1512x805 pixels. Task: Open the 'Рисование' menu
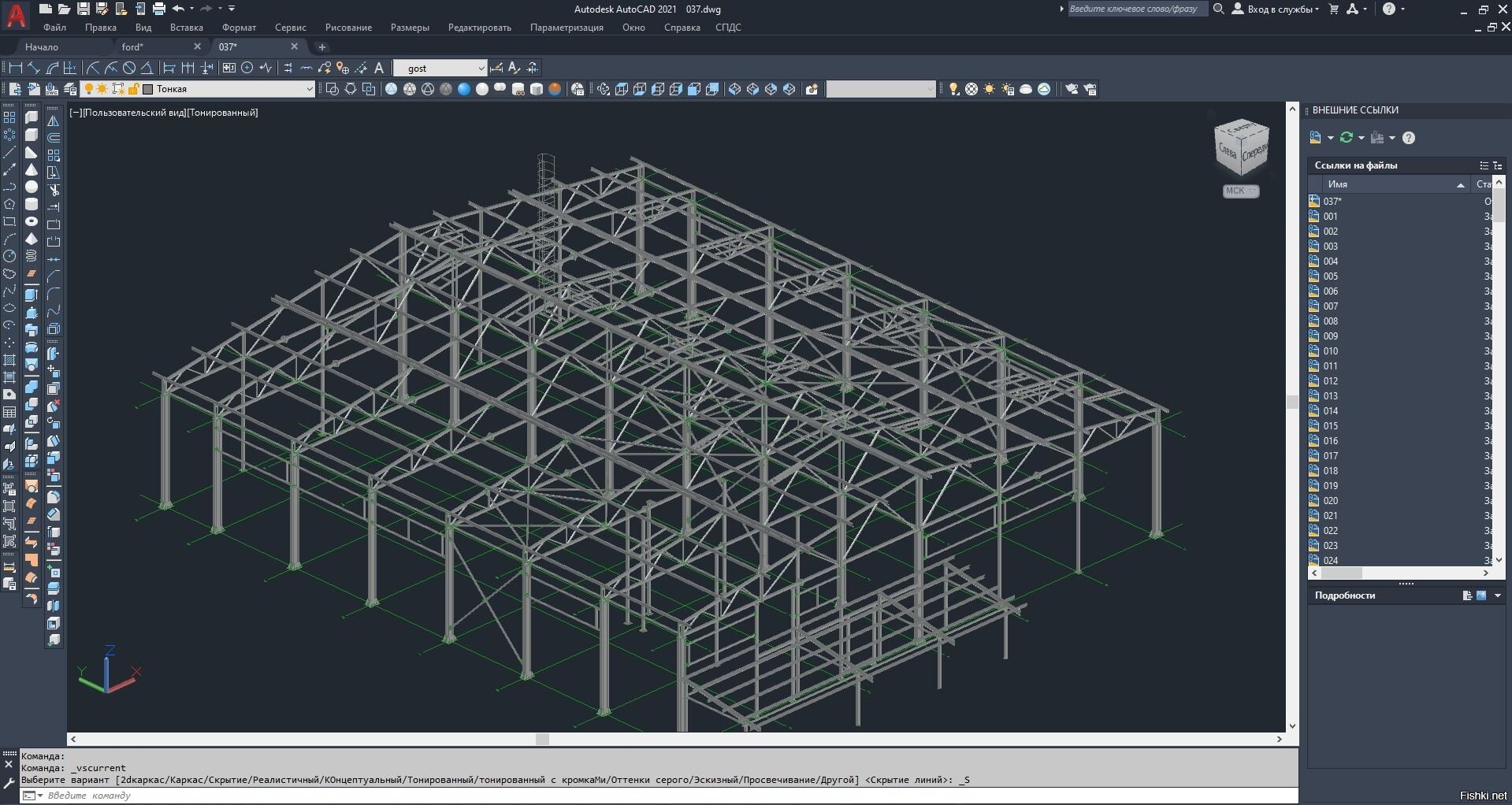(348, 28)
